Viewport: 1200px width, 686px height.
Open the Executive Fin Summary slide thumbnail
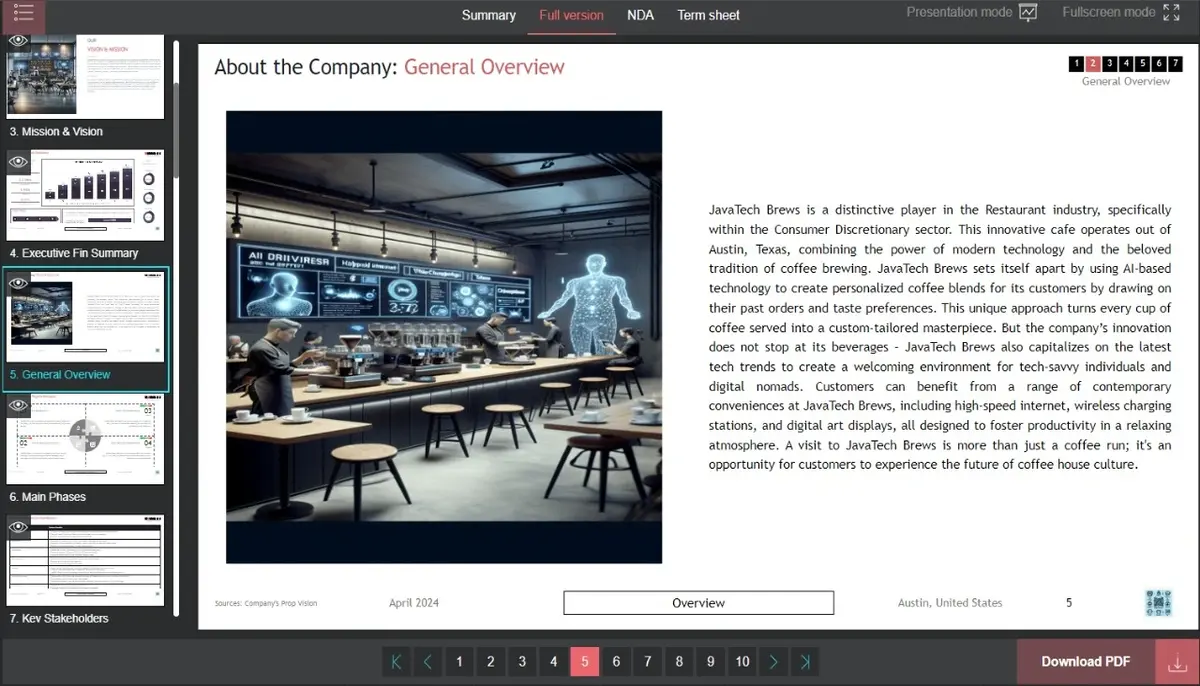85,194
